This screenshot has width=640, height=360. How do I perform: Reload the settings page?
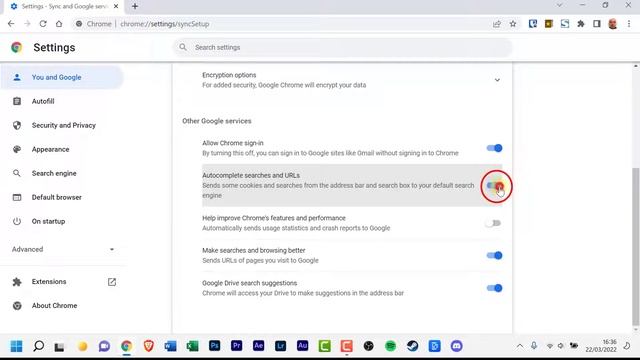(x=43, y=24)
